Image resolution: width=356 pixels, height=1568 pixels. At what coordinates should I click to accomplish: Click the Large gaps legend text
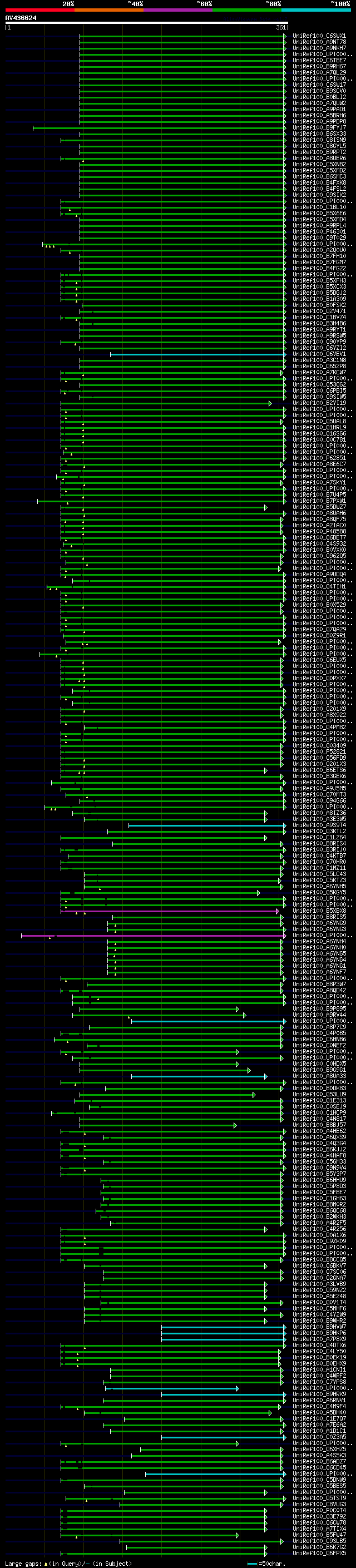[23, 1563]
